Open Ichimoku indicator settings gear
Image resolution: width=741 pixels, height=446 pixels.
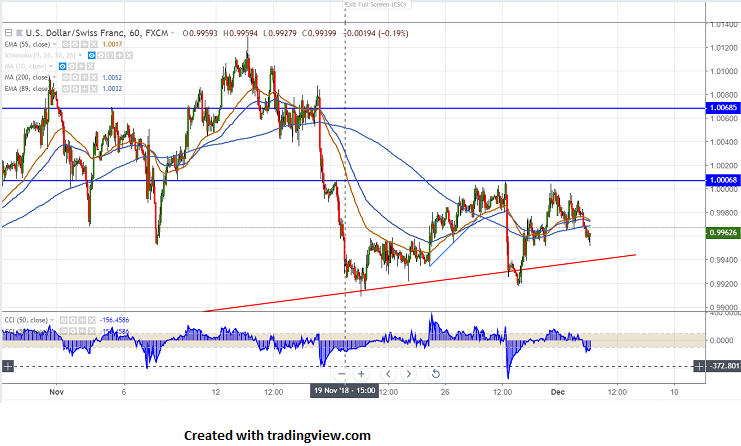click(101, 55)
